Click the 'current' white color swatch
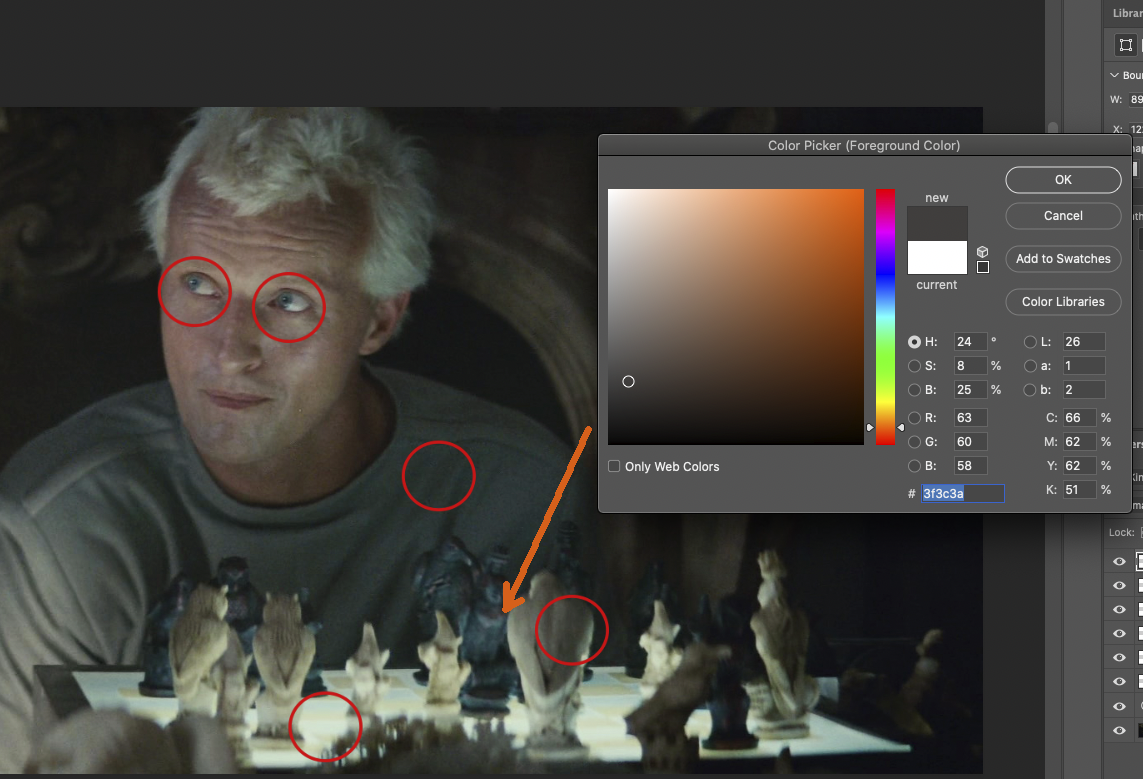Image resolution: width=1143 pixels, height=779 pixels. pyautogui.click(x=937, y=258)
